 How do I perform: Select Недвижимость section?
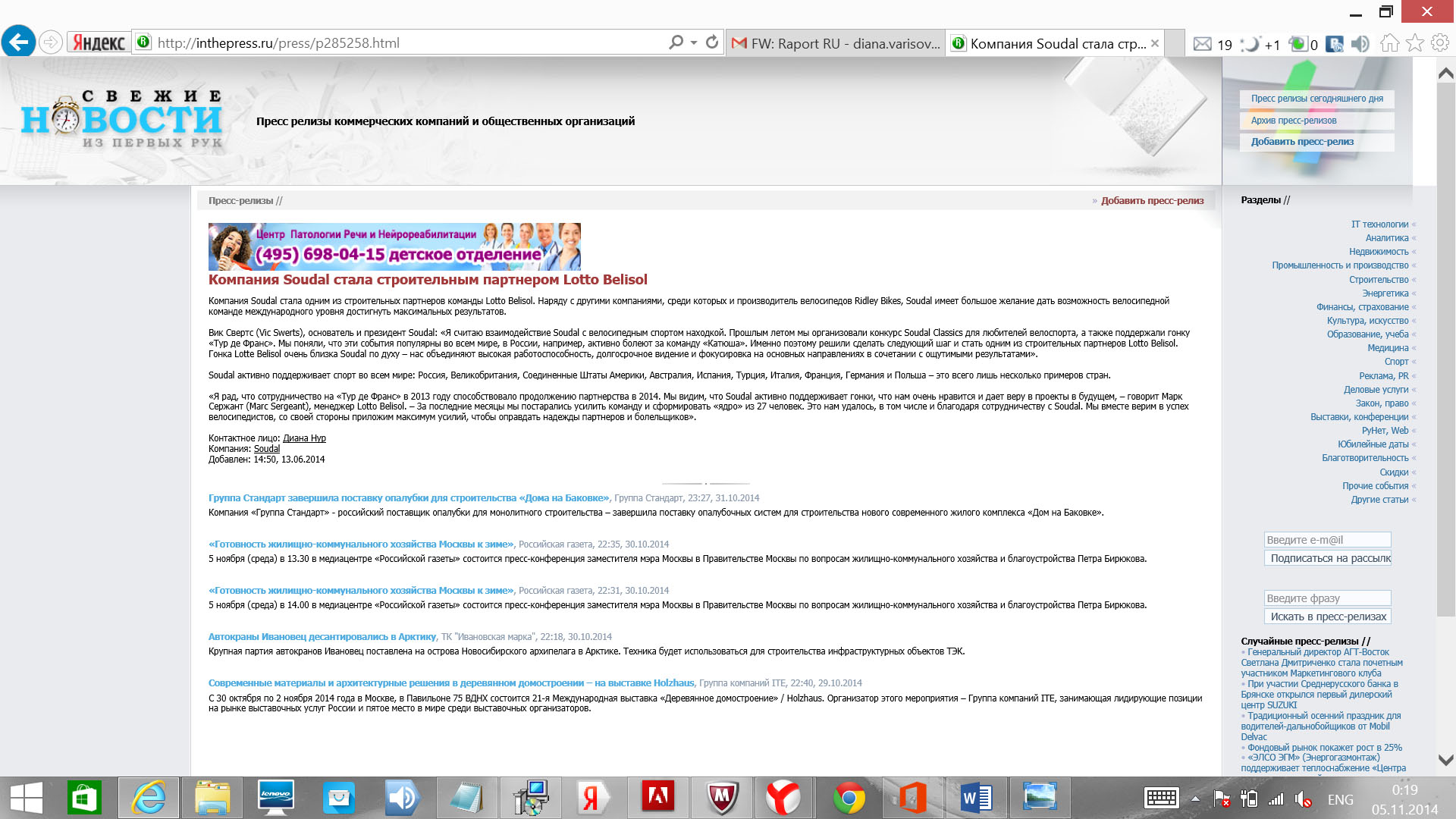point(1379,252)
